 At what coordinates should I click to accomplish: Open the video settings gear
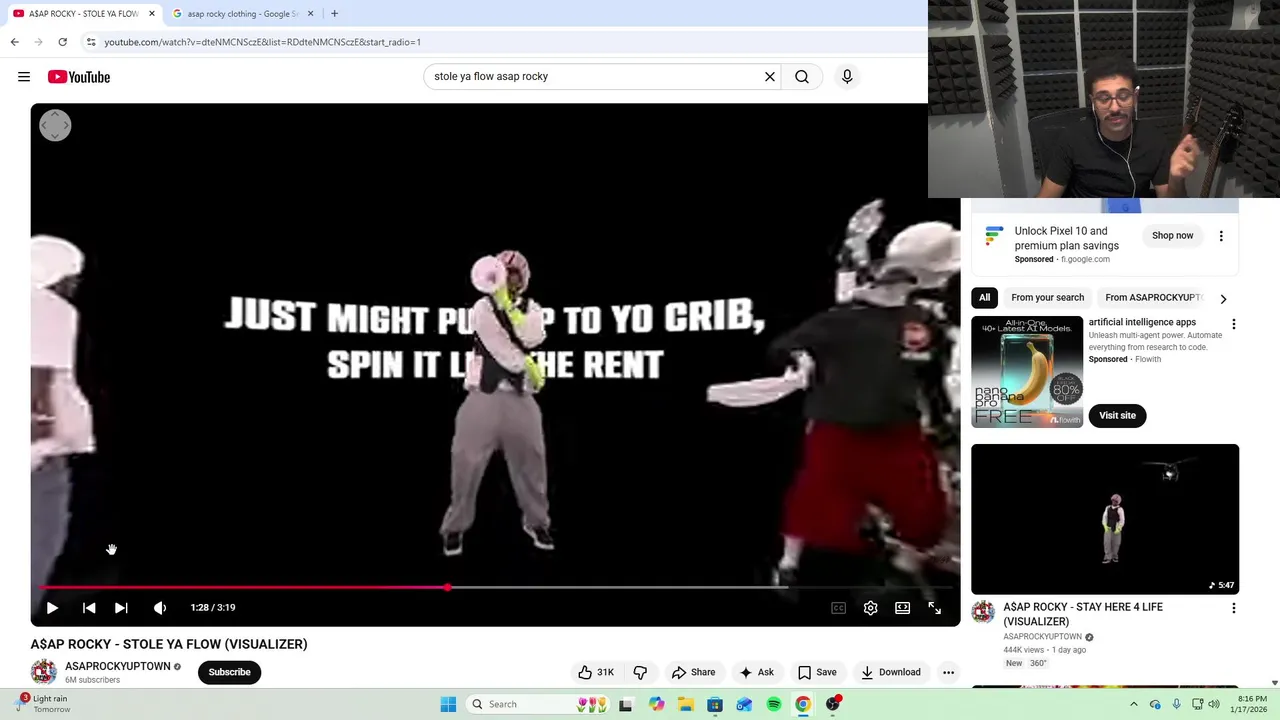pyautogui.click(x=871, y=608)
